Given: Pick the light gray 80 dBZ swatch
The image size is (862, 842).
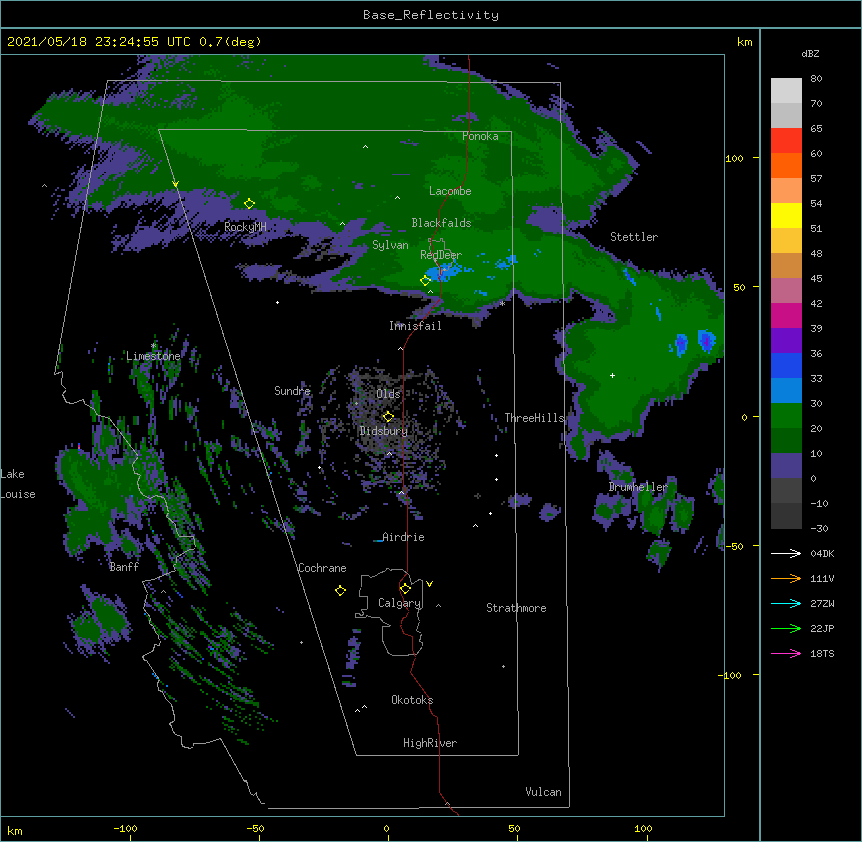Looking at the screenshot, I should tap(786, 91).
